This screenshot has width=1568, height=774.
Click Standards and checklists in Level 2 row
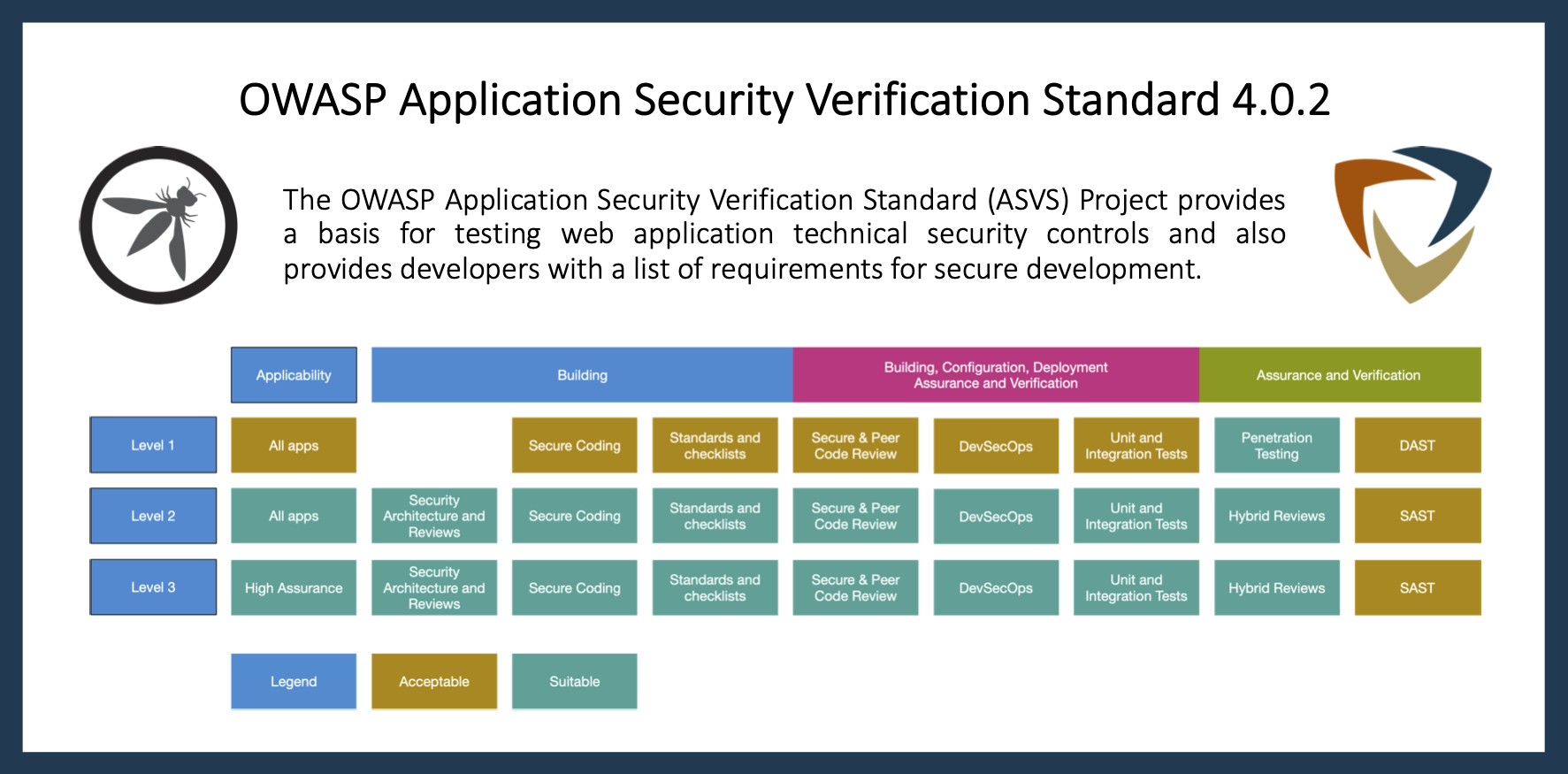715,516
